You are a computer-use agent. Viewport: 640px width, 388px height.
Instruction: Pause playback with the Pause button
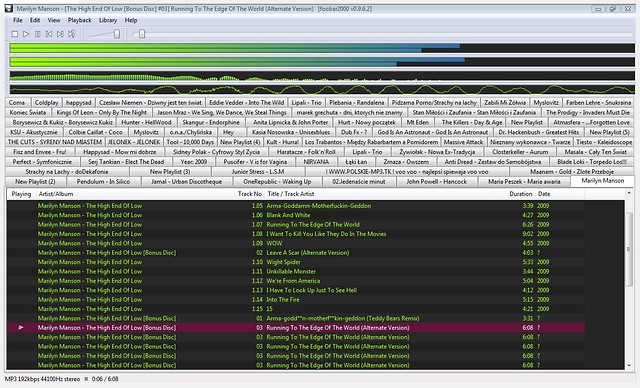[38, 34]
